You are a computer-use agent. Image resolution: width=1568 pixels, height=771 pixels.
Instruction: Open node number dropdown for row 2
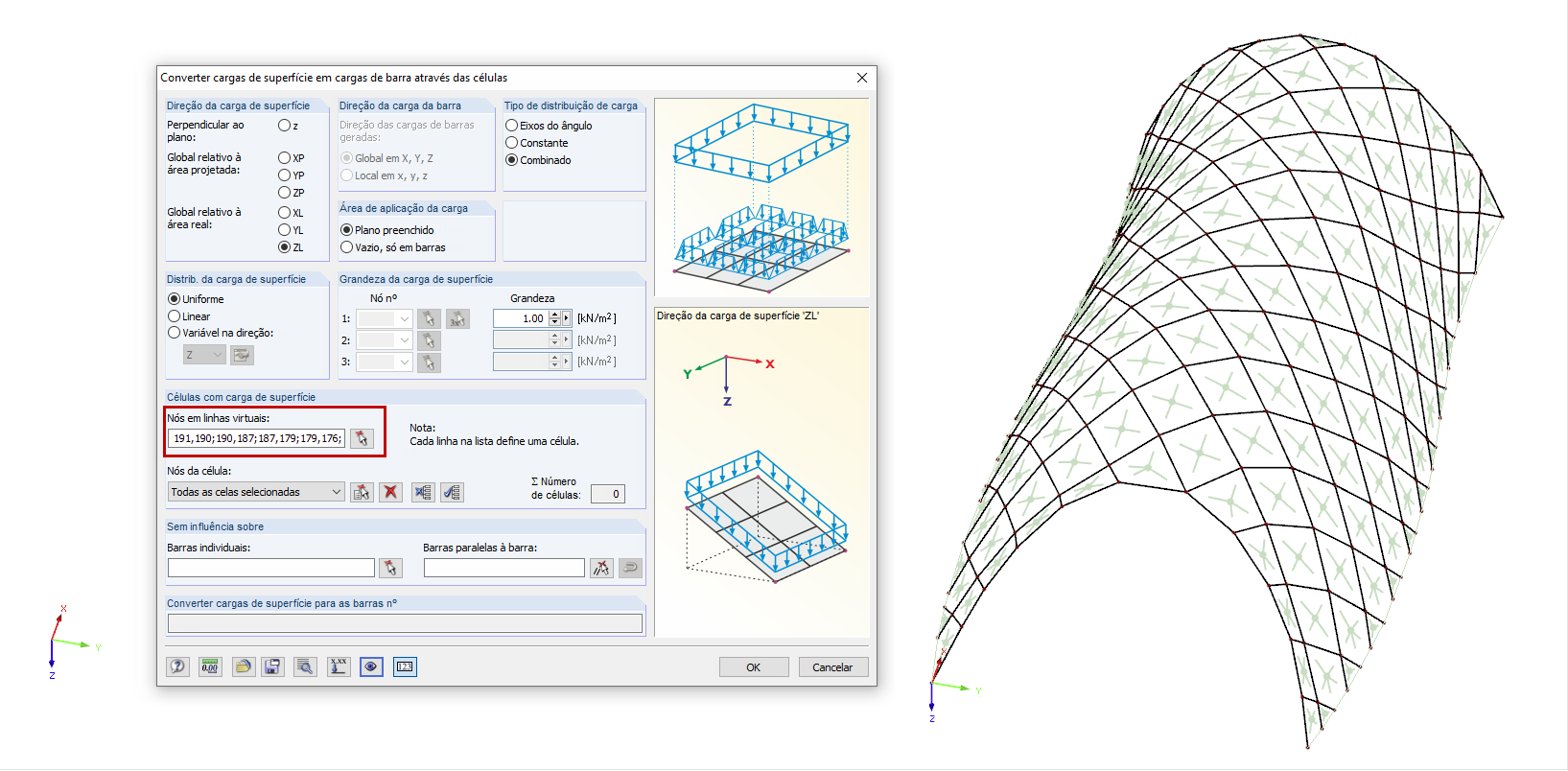click(x=385, y=340)
